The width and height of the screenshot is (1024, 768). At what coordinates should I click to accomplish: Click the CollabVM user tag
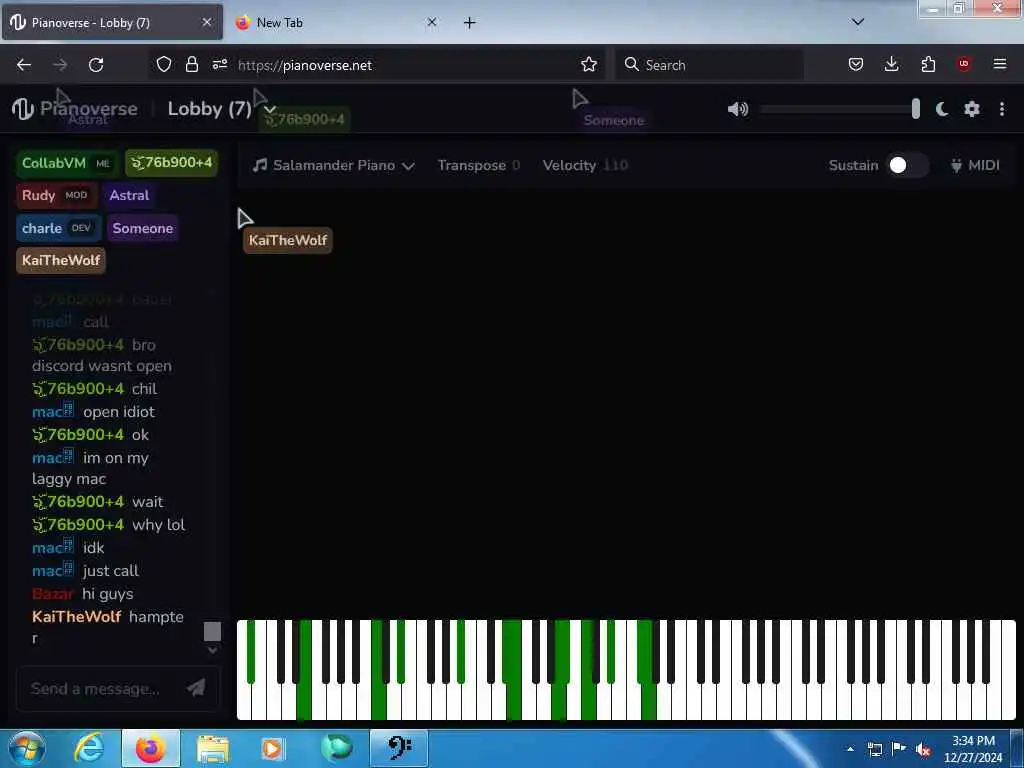(67, 163)
